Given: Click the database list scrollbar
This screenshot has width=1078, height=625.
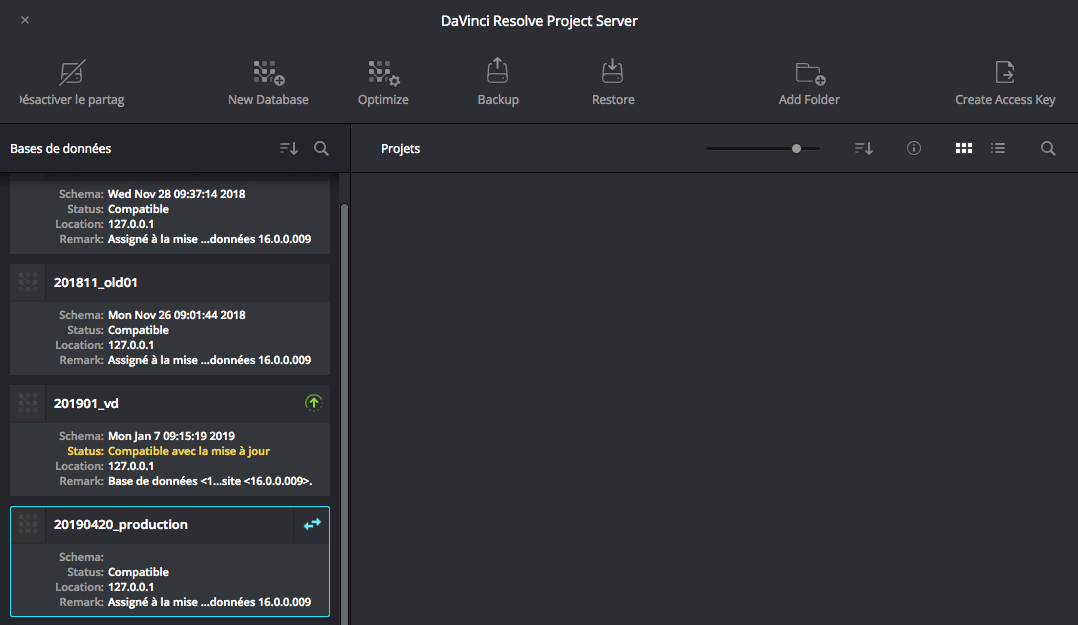Looking at the screenshot, I should [x=344, y=400].
